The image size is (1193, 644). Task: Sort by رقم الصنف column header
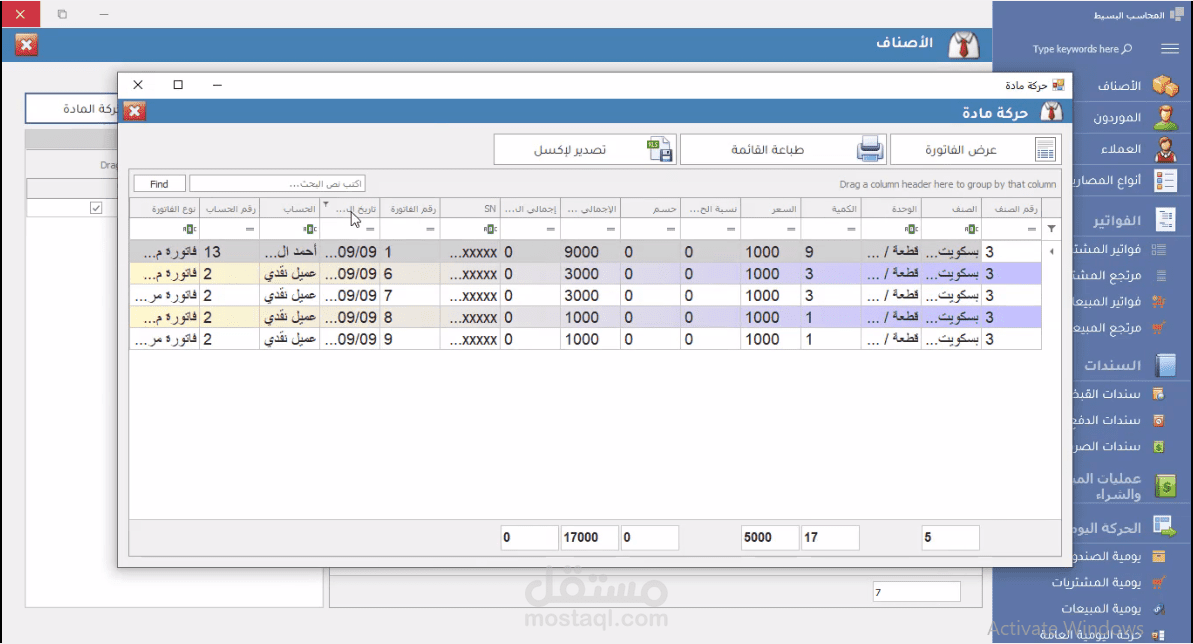click(1011, 209)
